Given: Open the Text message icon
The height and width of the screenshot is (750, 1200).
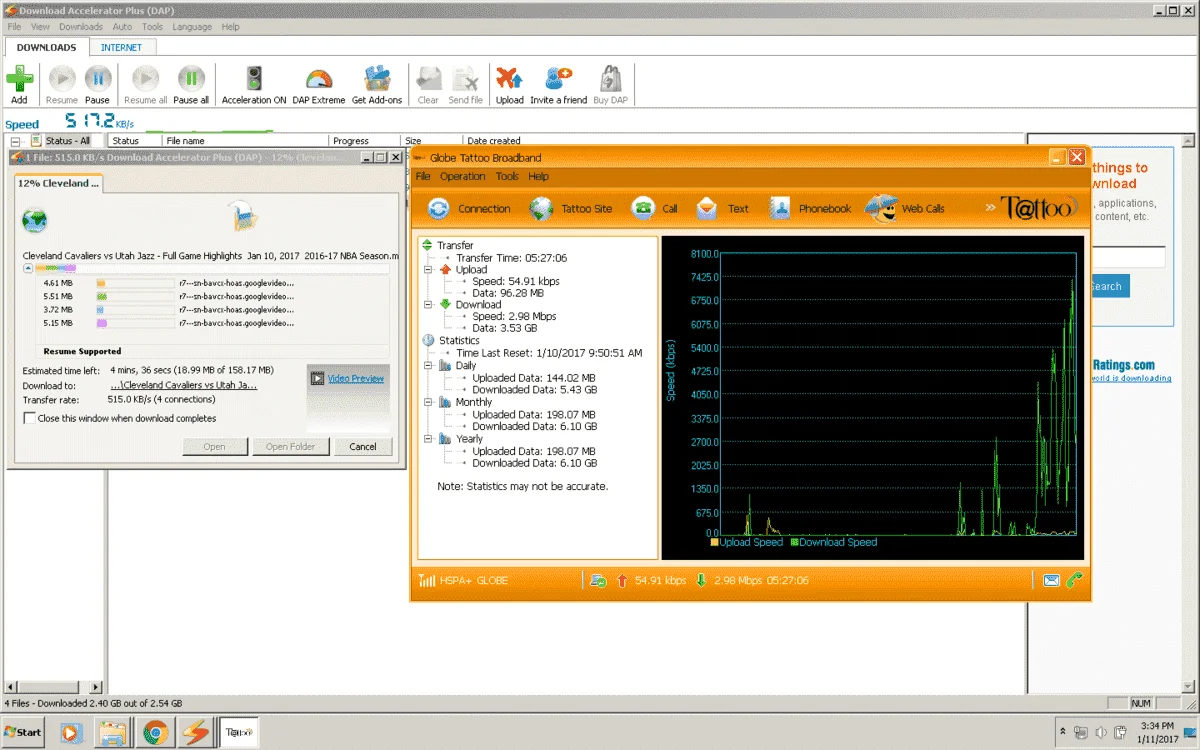Looking at the screenshot, I should tap(707, 208).
